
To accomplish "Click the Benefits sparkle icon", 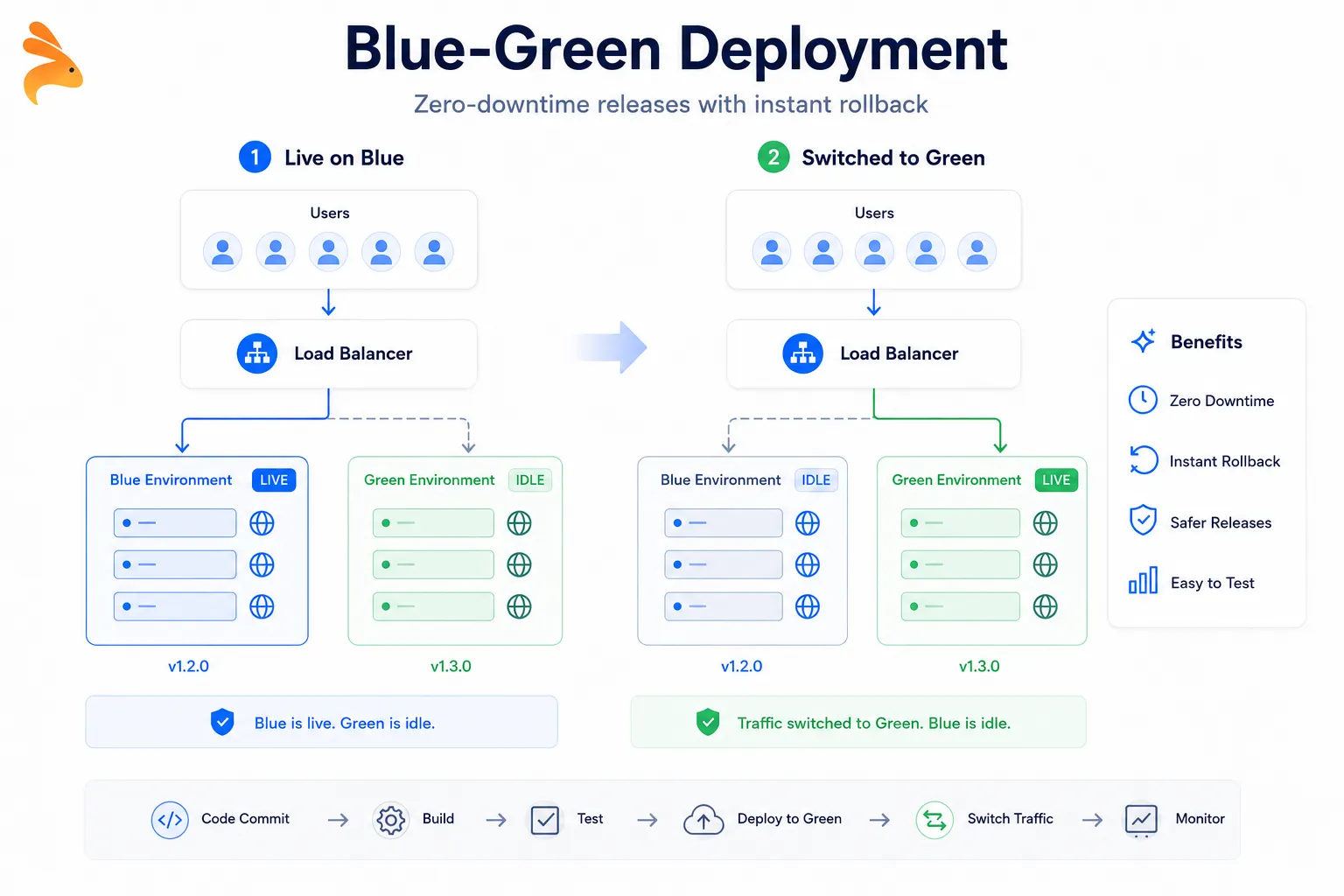I will click(1144, 340).
